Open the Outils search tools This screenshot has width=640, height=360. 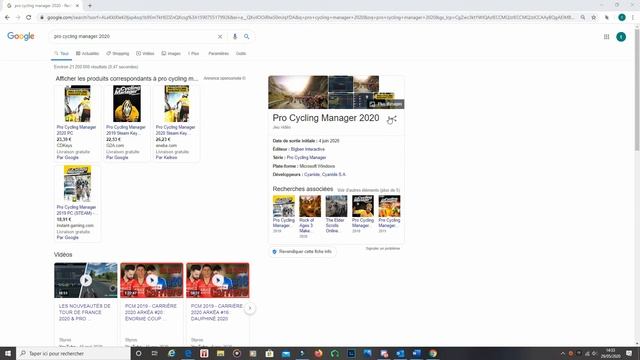click(241, 53)
